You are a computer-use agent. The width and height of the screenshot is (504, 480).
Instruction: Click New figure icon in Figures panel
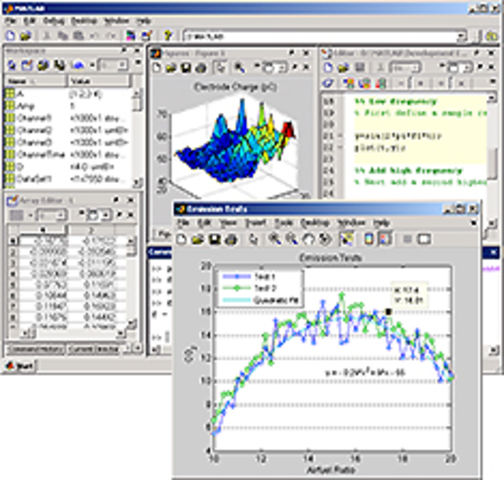coord(156,68)
